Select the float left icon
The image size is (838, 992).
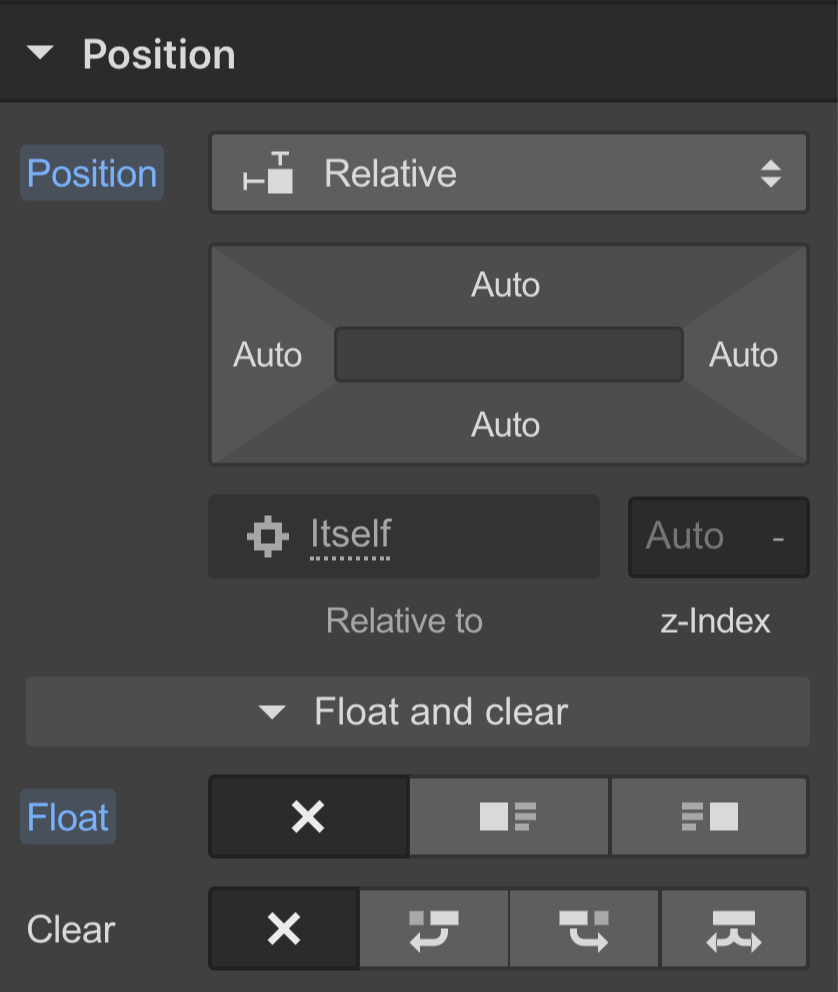click(x=508, y=817)
